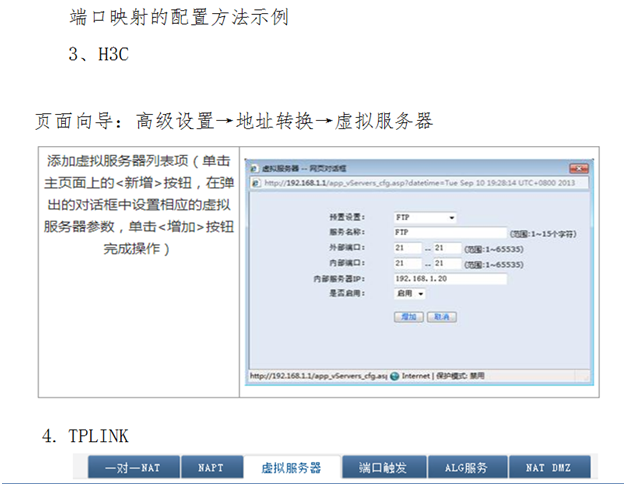626x486 pixels.
Task: Open the ALG服务 tab
Action: 468,467
